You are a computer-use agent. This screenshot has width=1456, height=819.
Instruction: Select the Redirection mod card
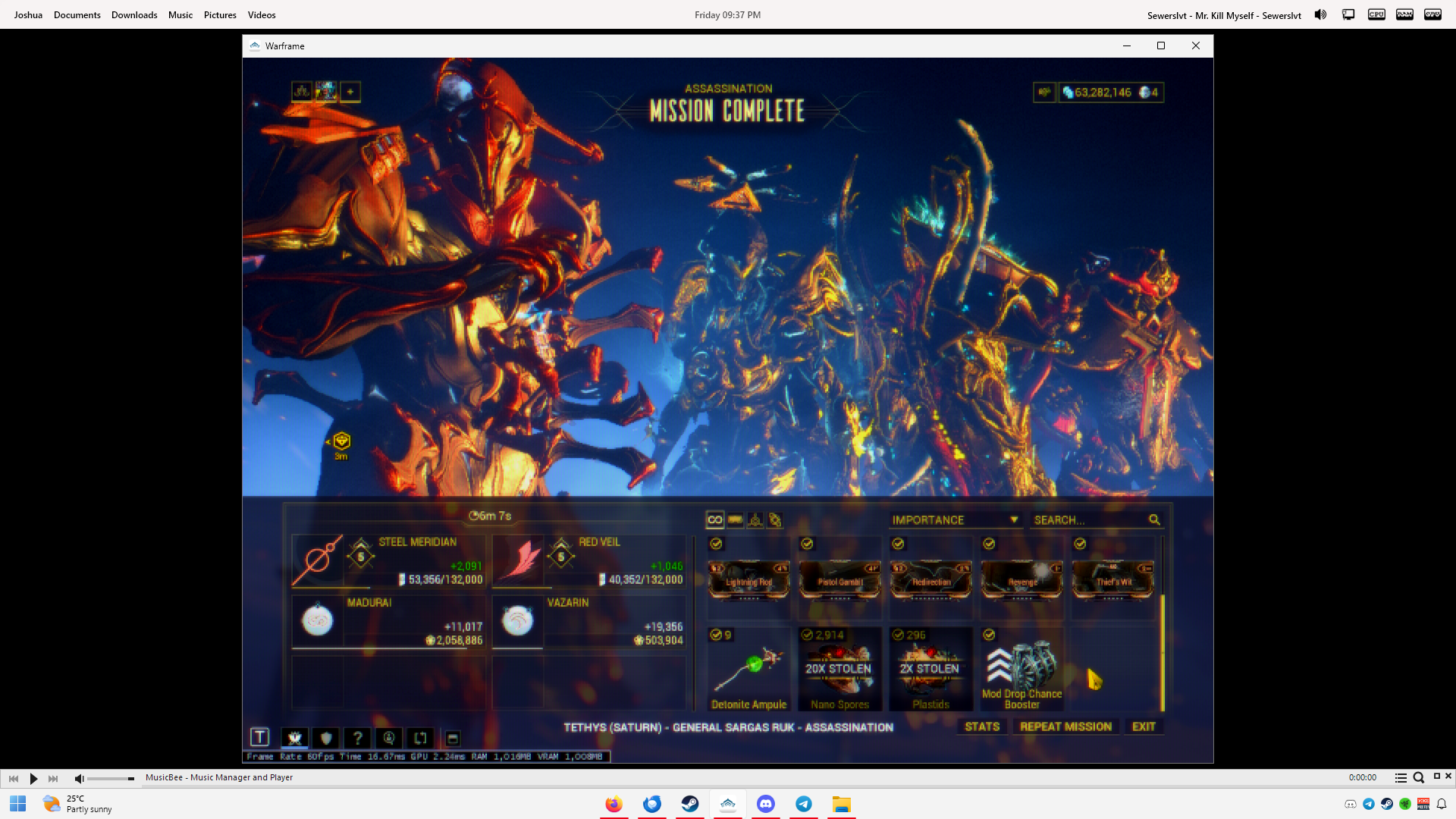coord(931,581)
